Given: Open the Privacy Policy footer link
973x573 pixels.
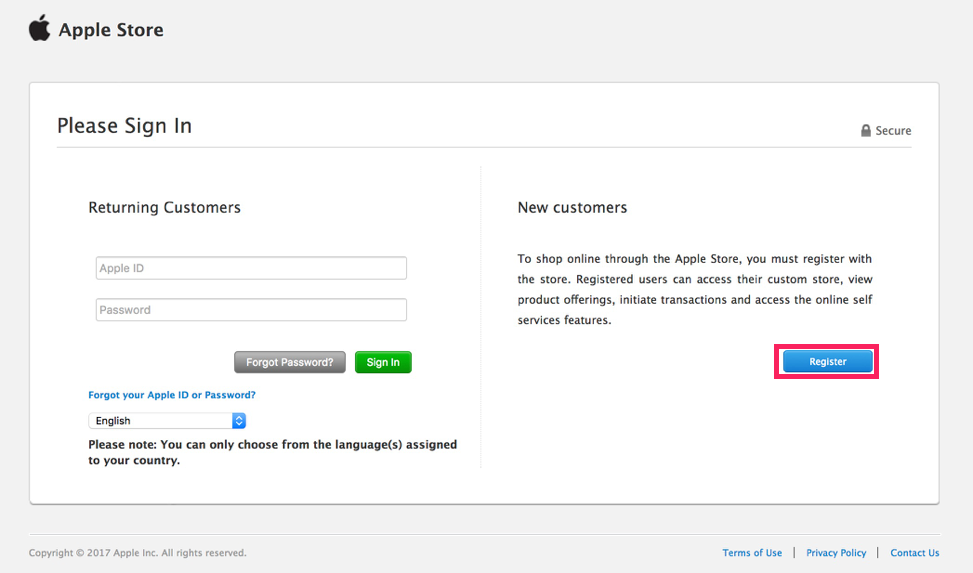Looking at the screenshot, I should (836, 553).
